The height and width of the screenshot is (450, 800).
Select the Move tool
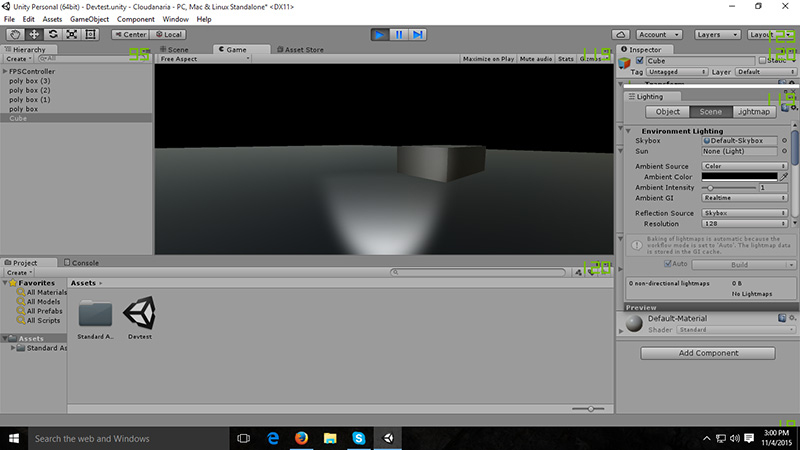click(34, 34)
